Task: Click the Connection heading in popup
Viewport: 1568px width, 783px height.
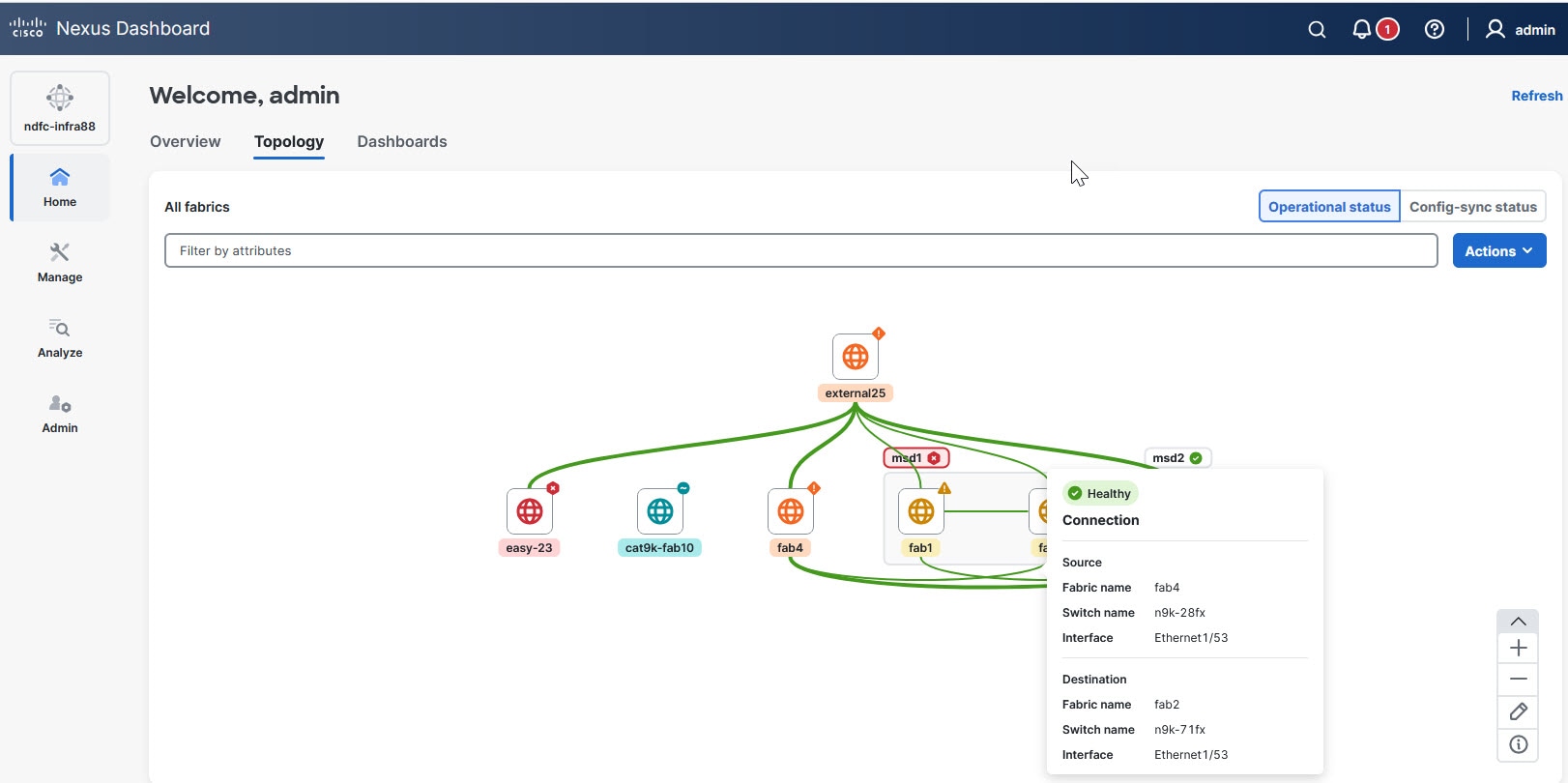Action: click(x=1100, y=520)
